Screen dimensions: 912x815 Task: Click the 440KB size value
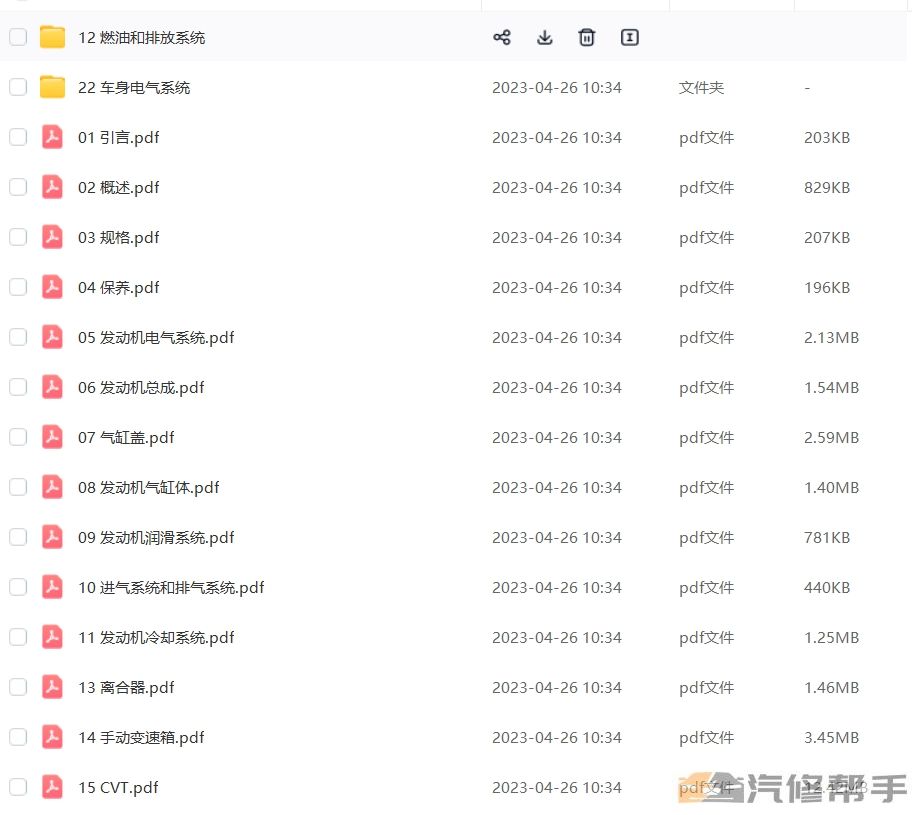826,588
